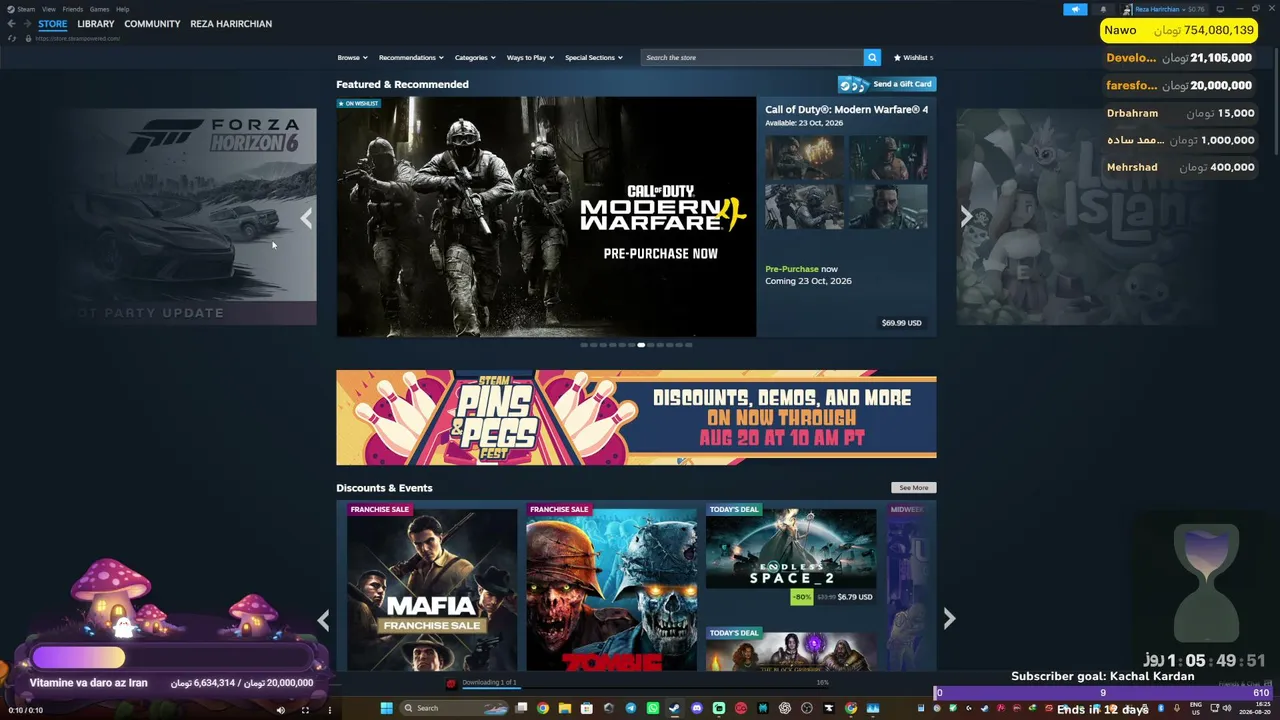Switch to the LIBRARY tab
This screenshot has width=1280, height=720.
point(96,24)
